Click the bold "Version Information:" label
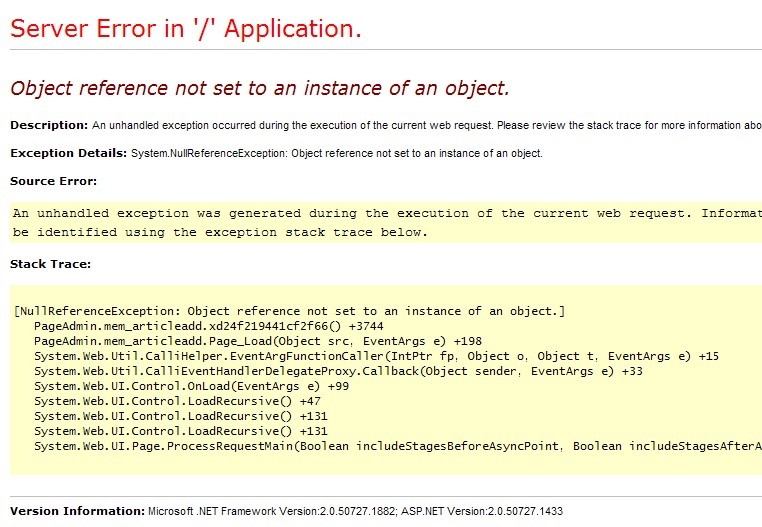Viewport: 762px width, 527px height. point(76,511)
